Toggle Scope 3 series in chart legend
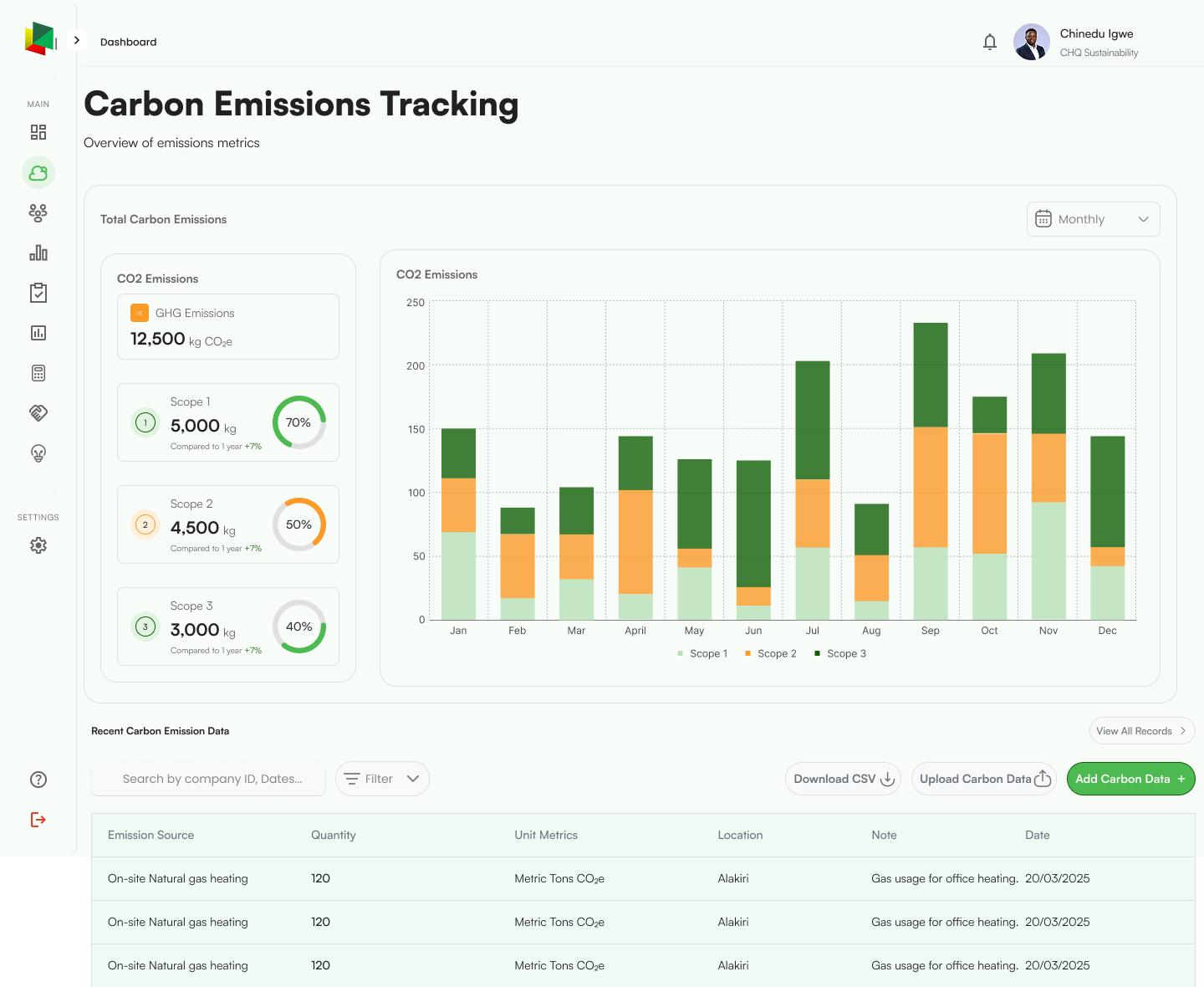This screenshot has width=1204, height=987. 839,654
